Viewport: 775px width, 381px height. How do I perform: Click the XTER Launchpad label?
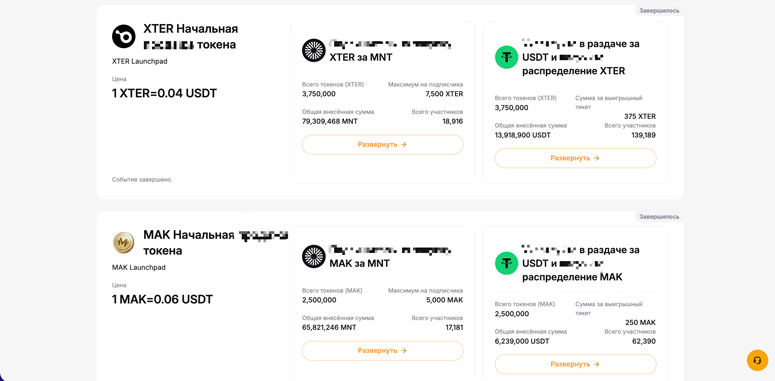pyautogui.click(x=139, y=61)
